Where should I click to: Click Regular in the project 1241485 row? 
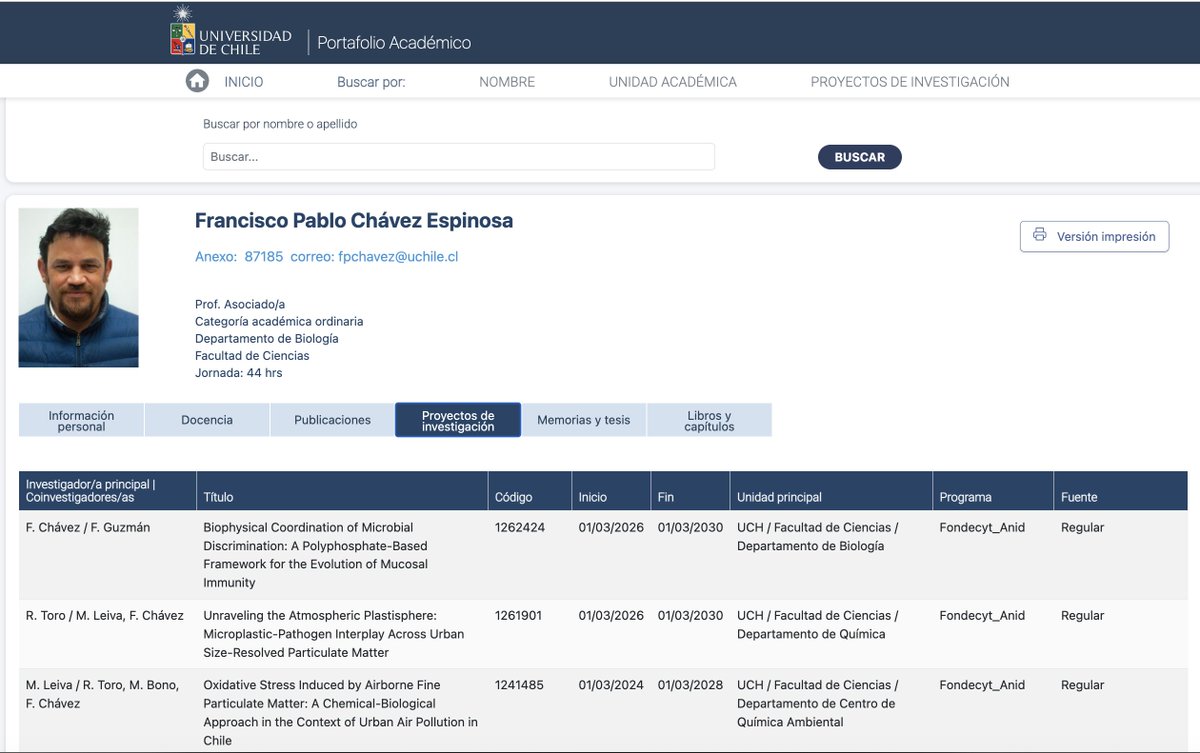1083,685
